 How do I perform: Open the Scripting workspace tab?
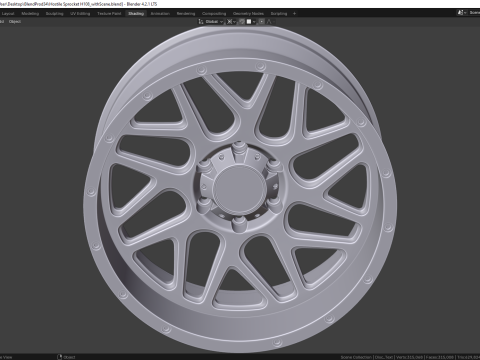pyautogui.click(x=279, y=14)
